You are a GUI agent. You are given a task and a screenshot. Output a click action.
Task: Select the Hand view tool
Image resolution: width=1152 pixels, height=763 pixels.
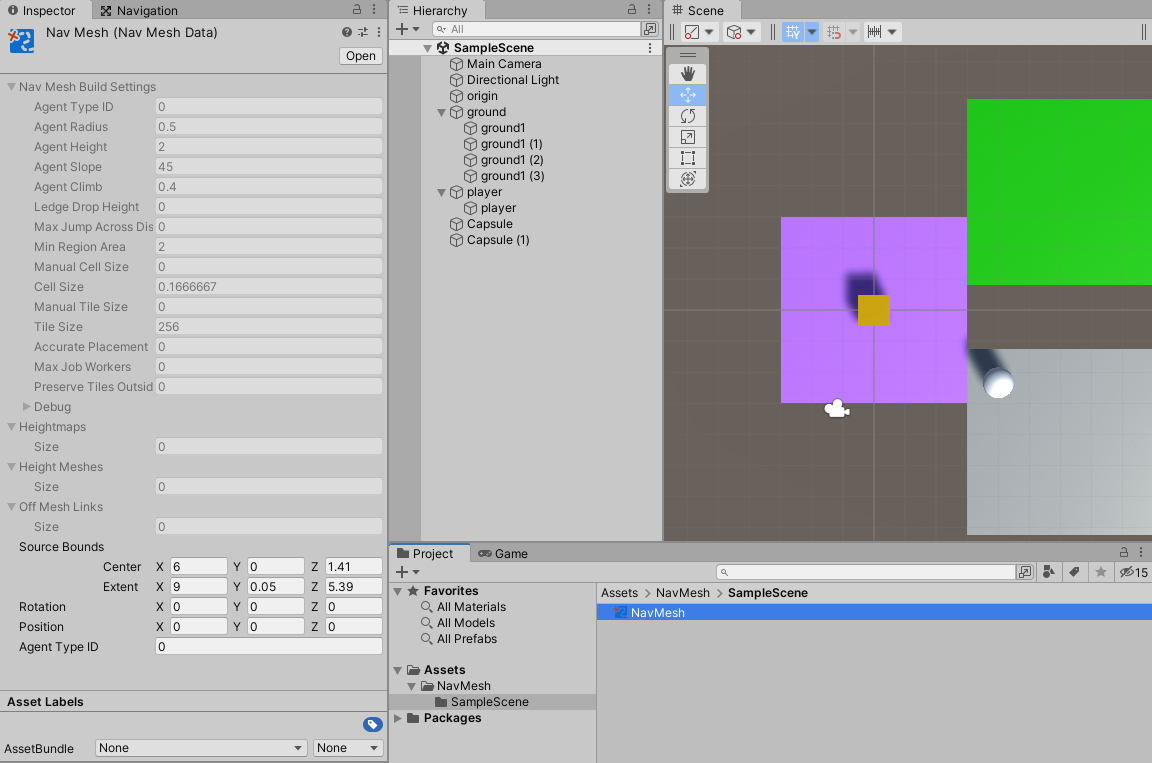tap(688, 73)
